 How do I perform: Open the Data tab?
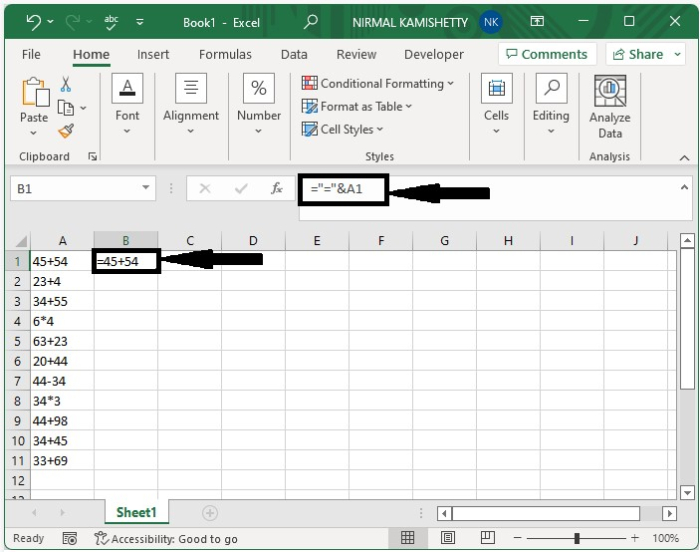pyautogui.click(x=294, y=54)
